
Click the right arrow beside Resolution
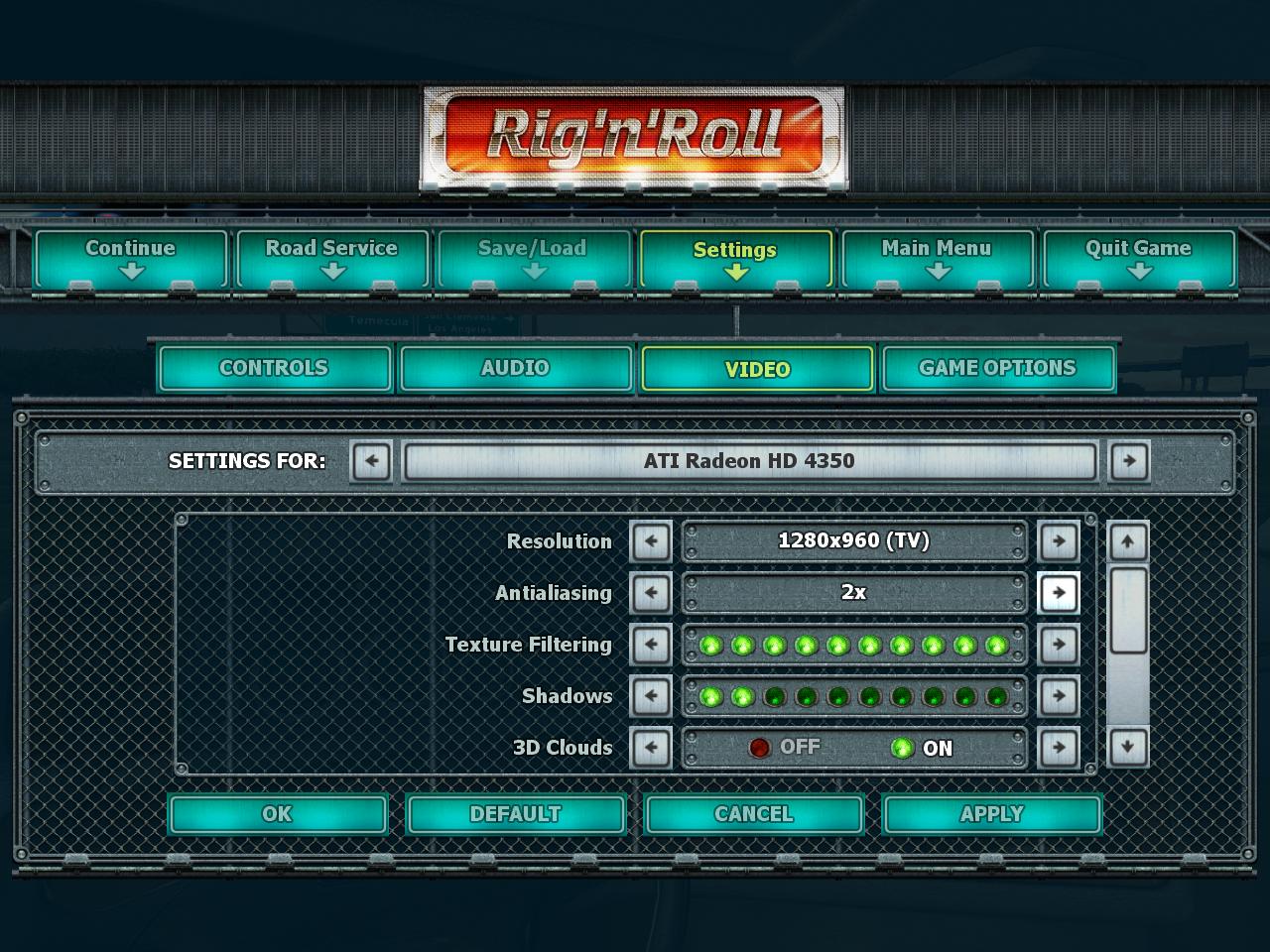point(1059,541)
